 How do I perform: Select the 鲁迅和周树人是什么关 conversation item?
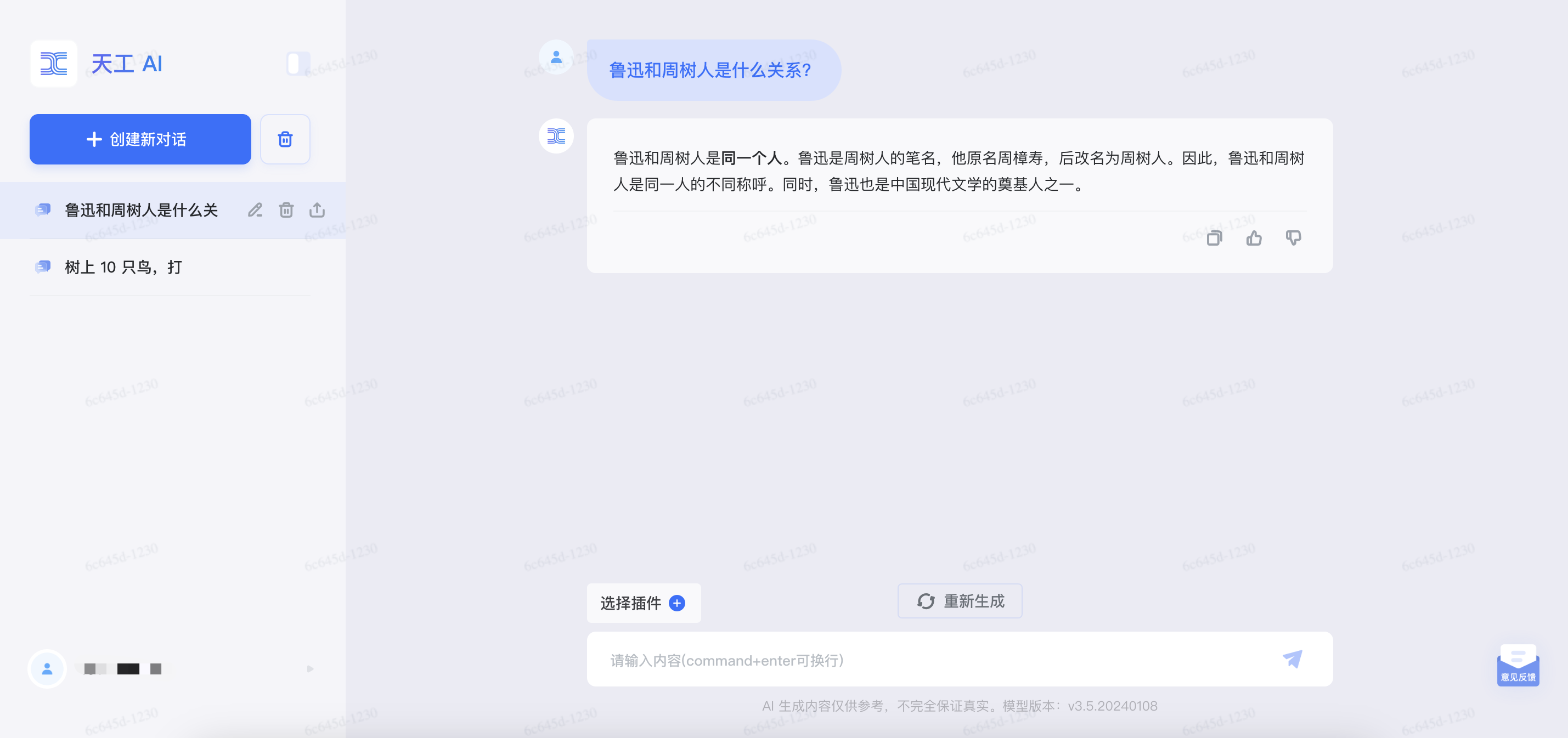point(141,211)
